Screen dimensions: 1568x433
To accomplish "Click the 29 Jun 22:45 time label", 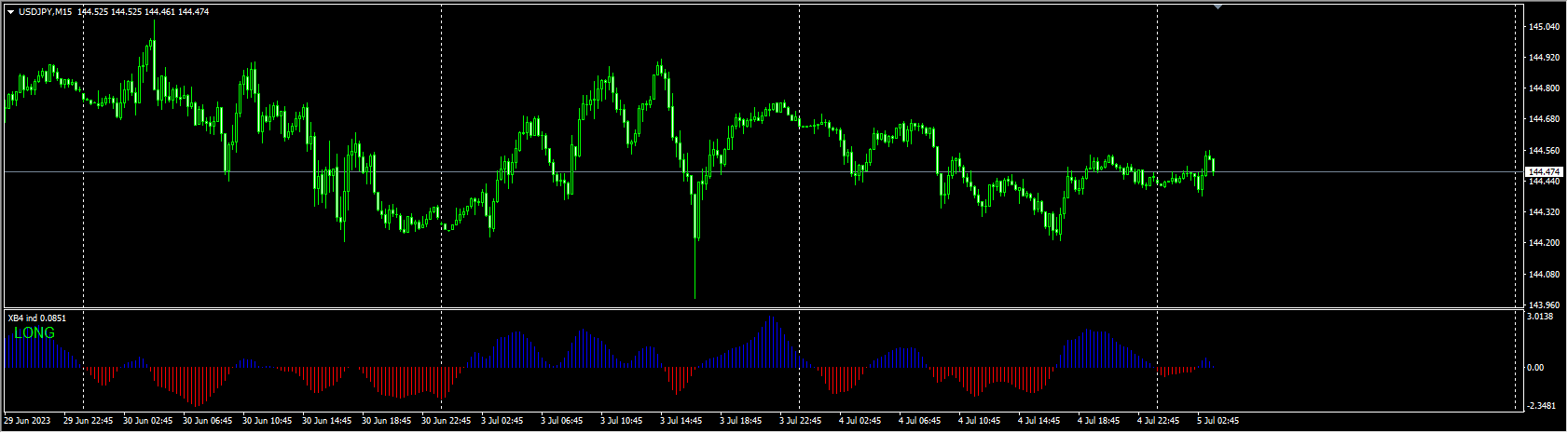I will tap(89, 421).
